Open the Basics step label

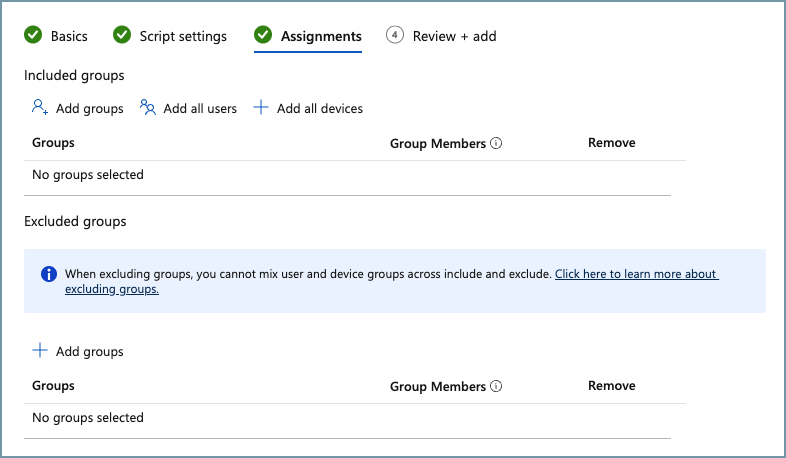point(69,37)
